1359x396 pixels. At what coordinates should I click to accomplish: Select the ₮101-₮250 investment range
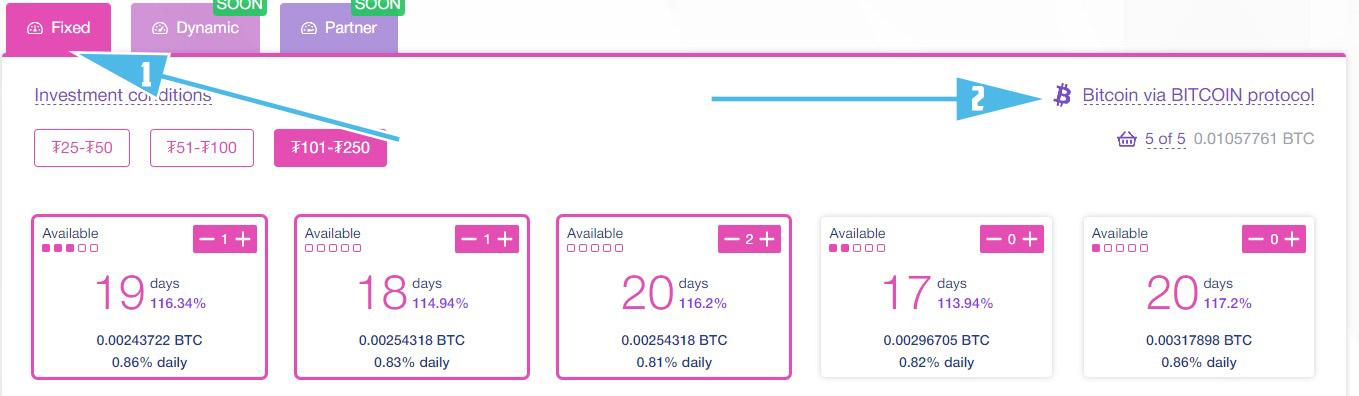[330, 148]
